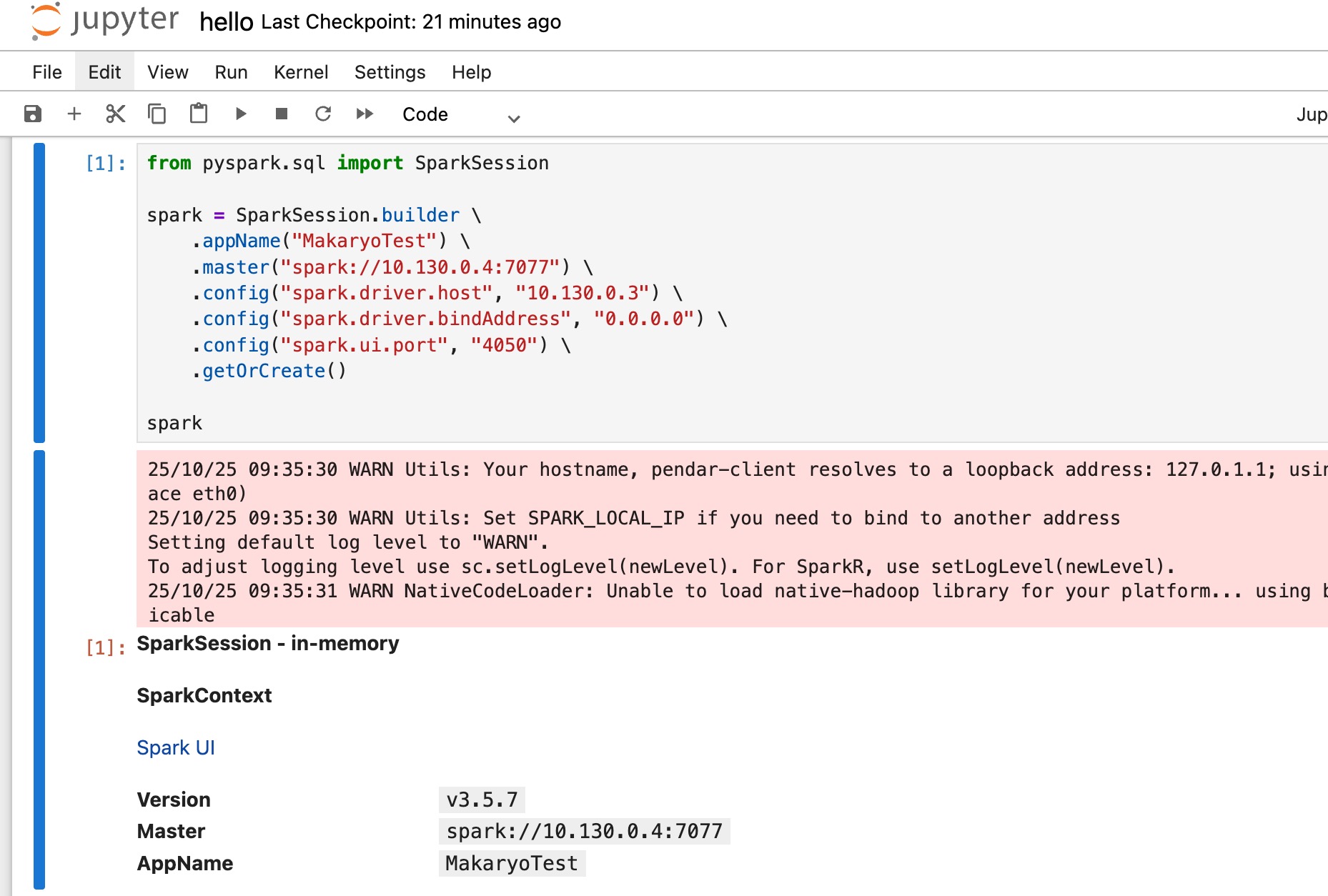Screen dimensions: 1328x896
Task: Open the cell type Code dropdown
Action: pyautogui.click(x=460, y=115)
